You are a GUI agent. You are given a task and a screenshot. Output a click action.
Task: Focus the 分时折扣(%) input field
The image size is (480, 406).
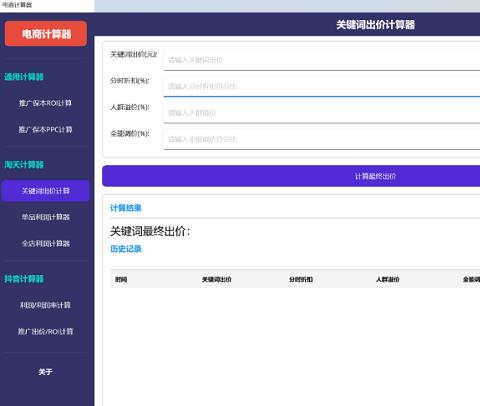coord(321,86)
